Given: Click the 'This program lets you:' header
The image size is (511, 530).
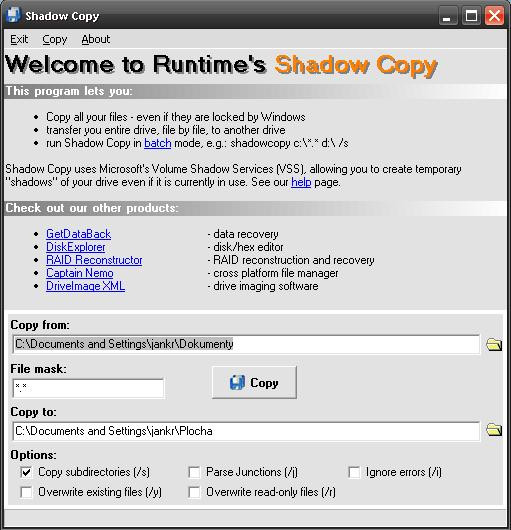Looking at the screenshot, I should [69, 91].
